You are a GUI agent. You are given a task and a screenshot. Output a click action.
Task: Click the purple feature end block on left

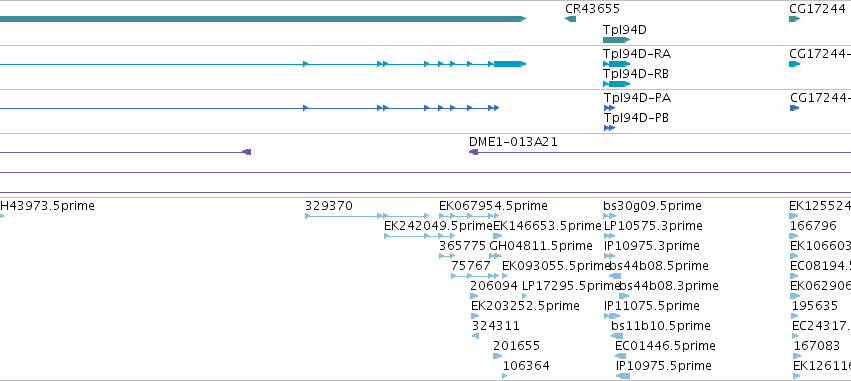[246, 152]
